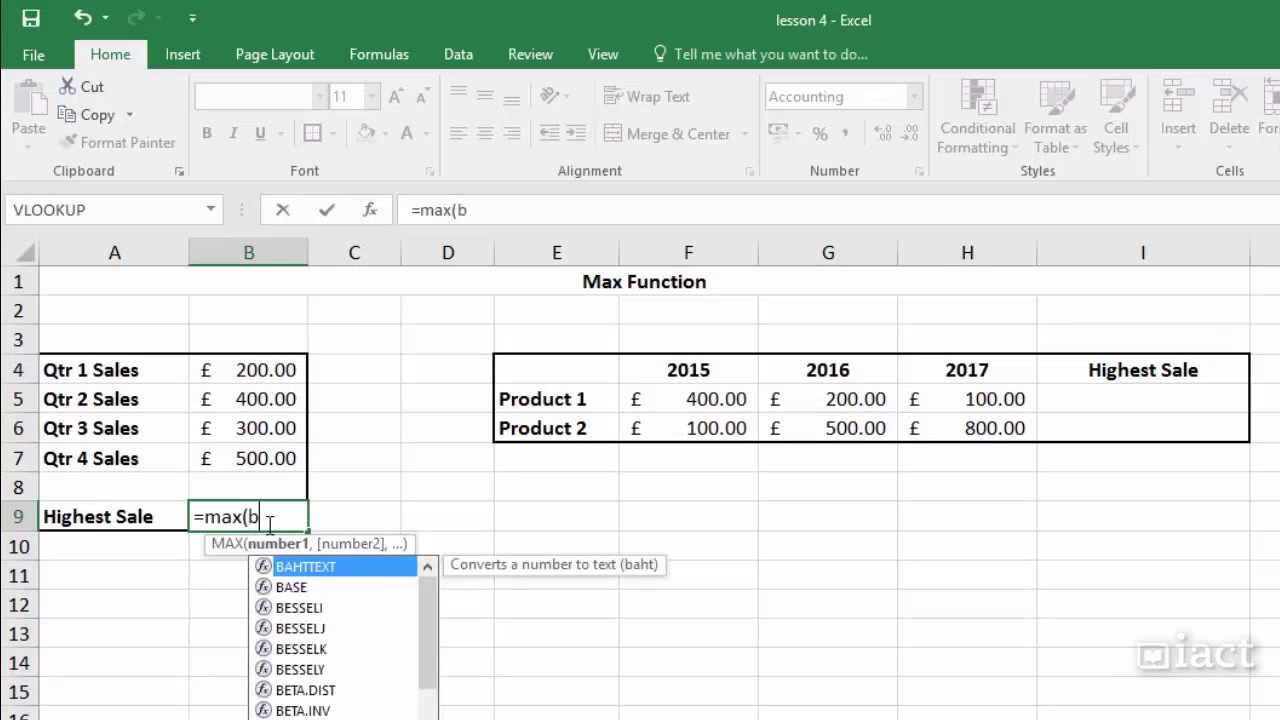Apply the Font Color letter A

point(407,134)
